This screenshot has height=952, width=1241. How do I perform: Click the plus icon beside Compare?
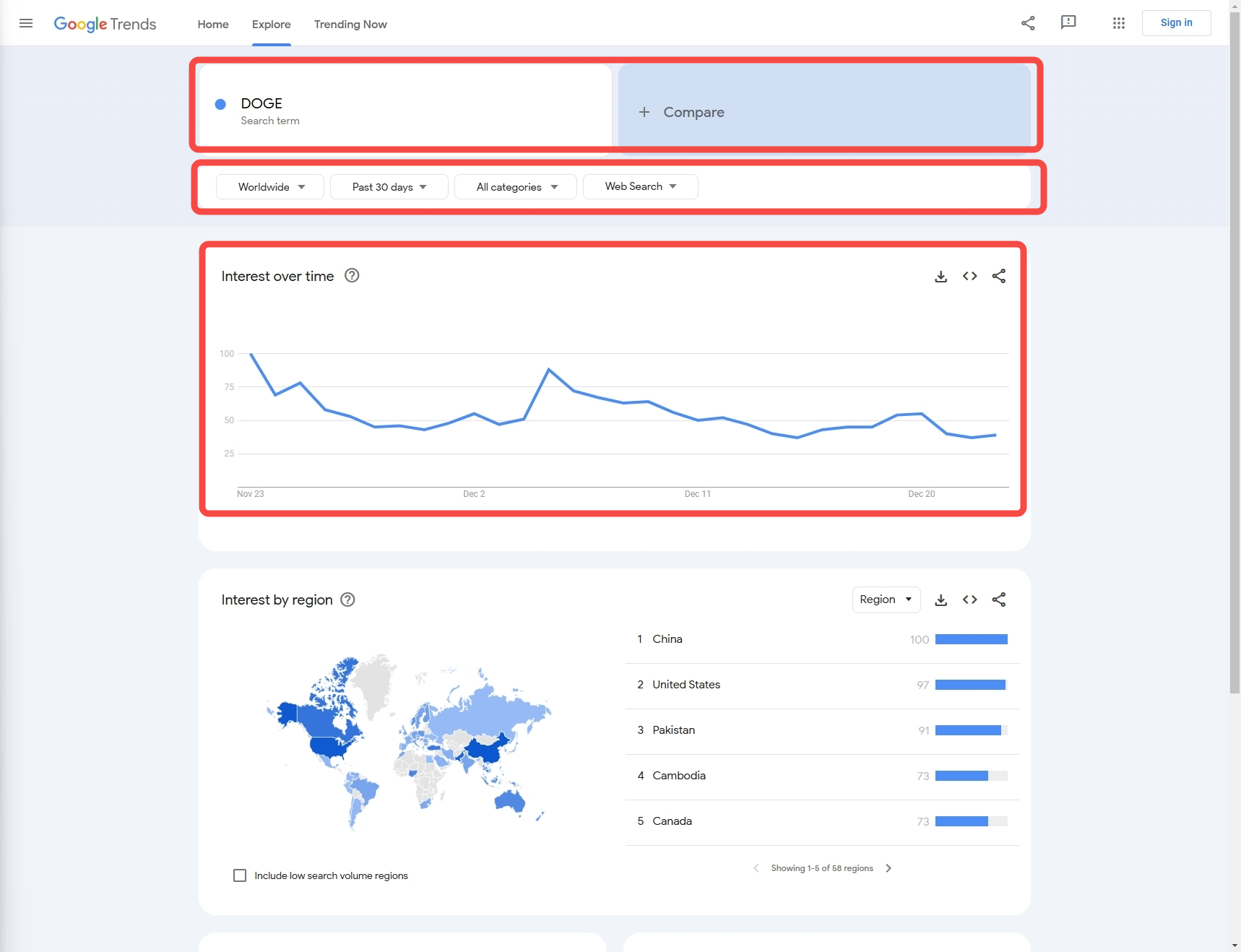[644, 112]
